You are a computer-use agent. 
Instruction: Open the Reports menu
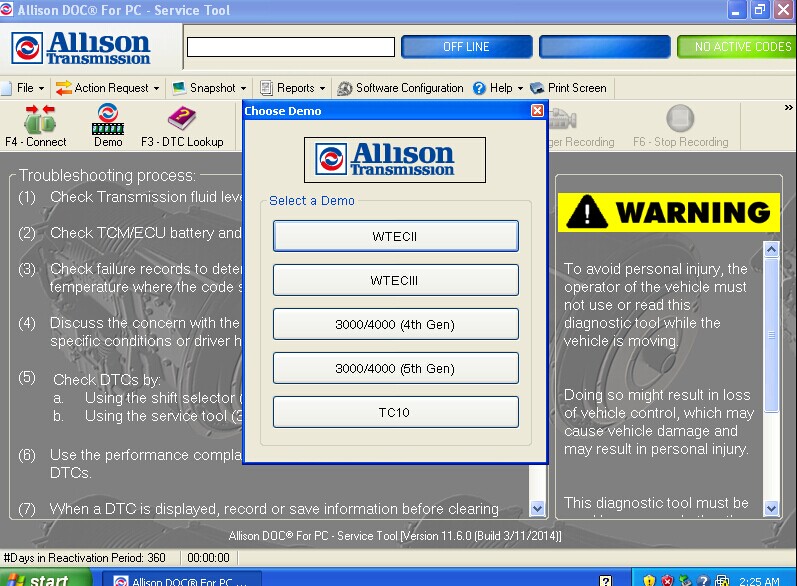(x=293, y=88)
